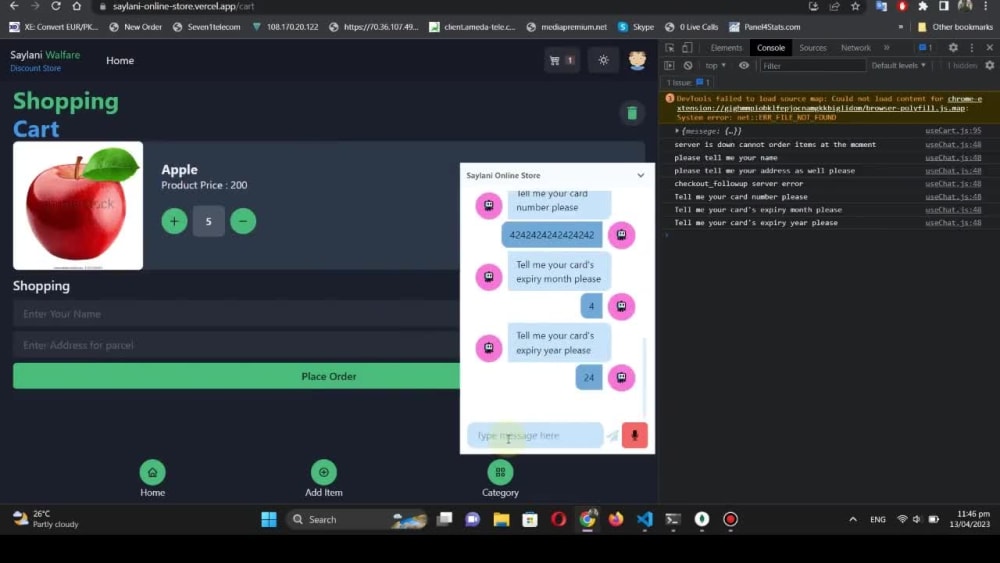Viewport: 1000px width, 563px height.
Task: Clear the console with the clear icon
Action: (688, 66)
